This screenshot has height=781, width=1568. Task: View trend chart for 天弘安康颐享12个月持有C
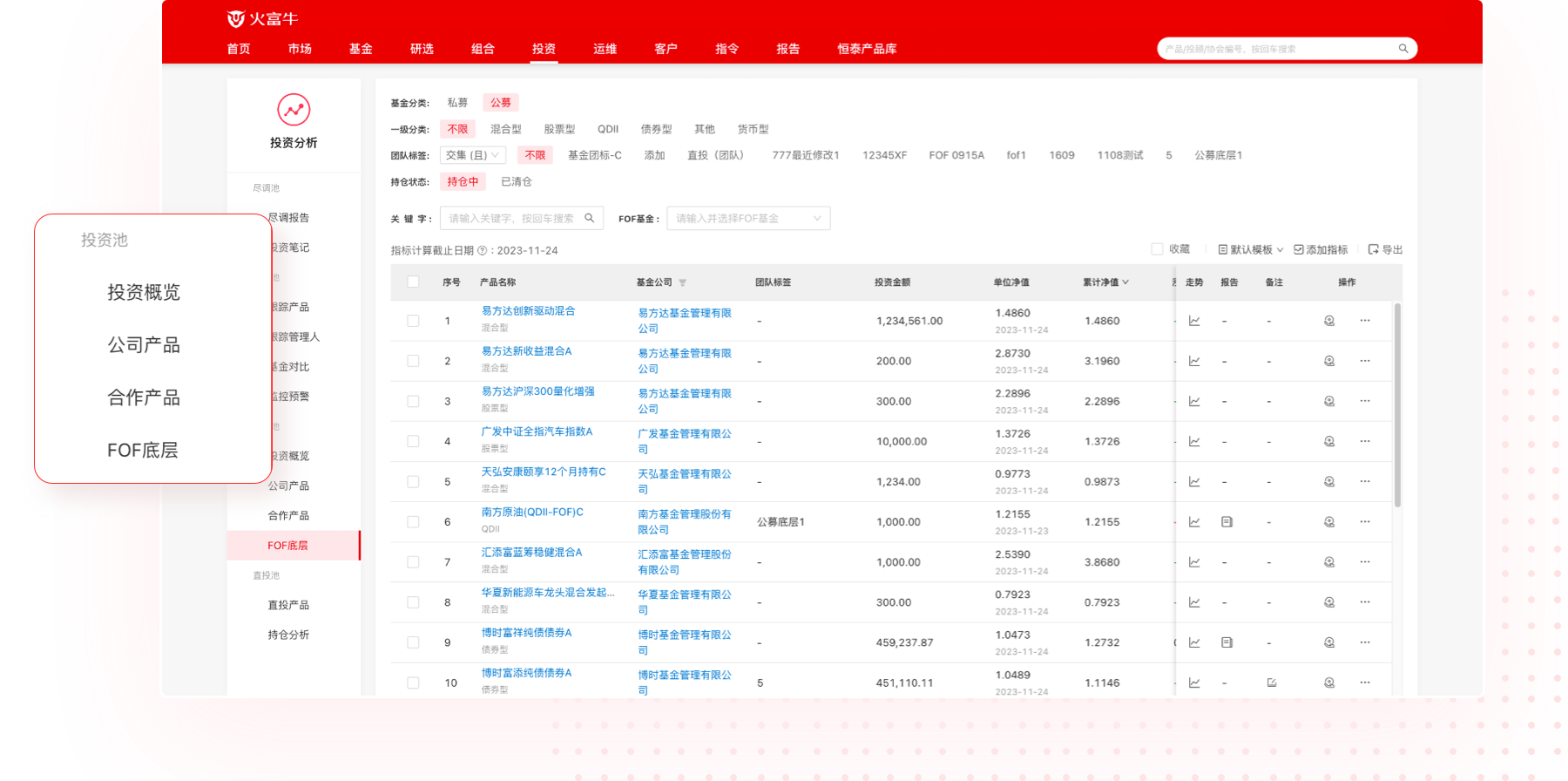[x=1194, y=481]
